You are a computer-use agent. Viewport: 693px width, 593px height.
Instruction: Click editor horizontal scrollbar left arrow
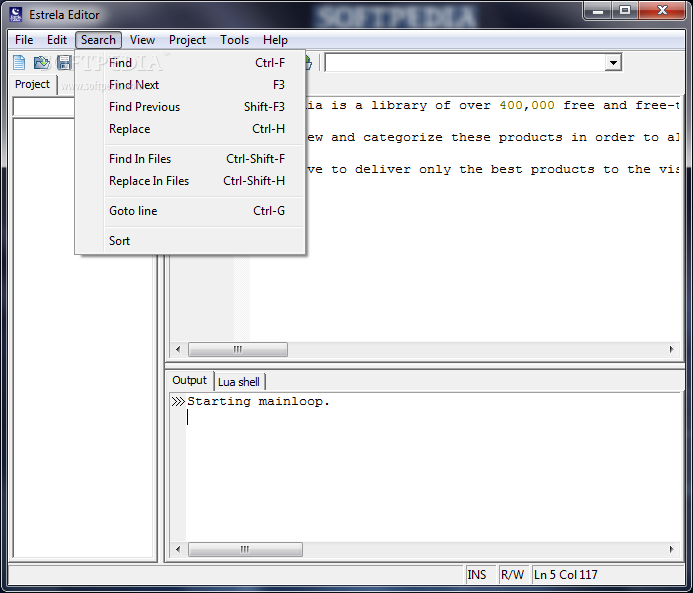178,350
